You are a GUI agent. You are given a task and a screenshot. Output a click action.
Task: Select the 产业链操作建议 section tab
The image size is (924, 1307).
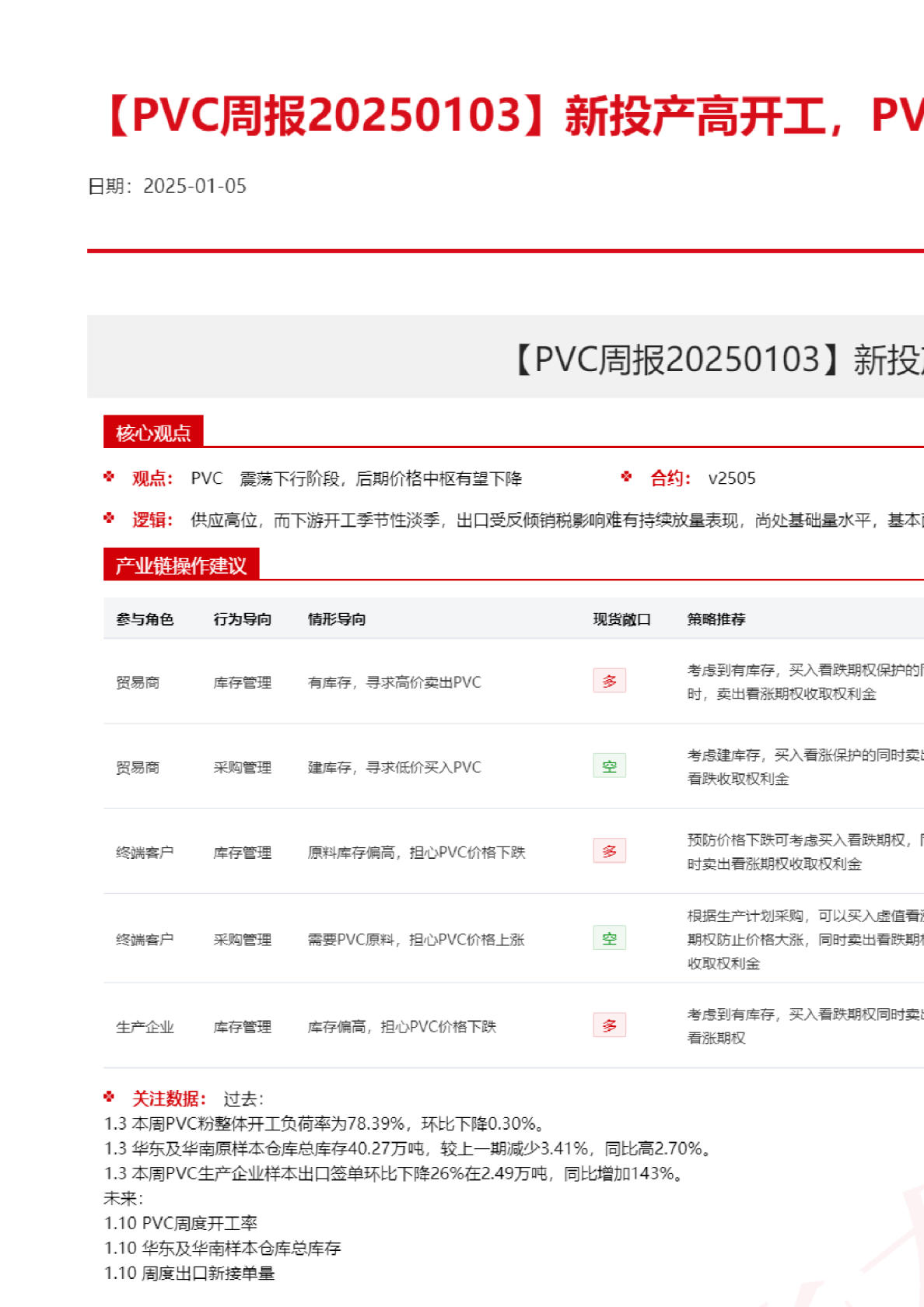181,565
